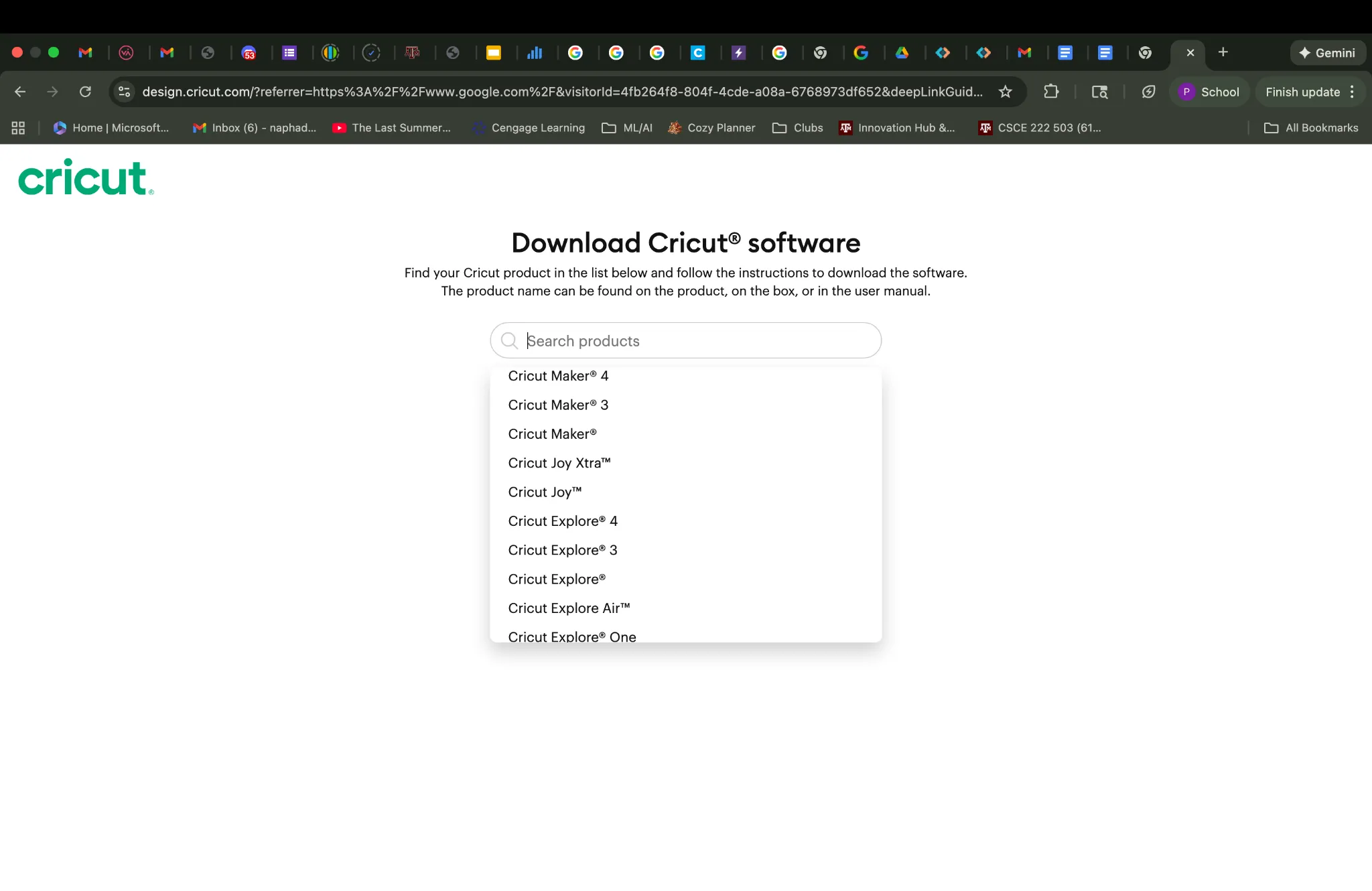Expand the All Bookmarks folder
Screen dimensions: 1372x891
tap(1311, 128)
